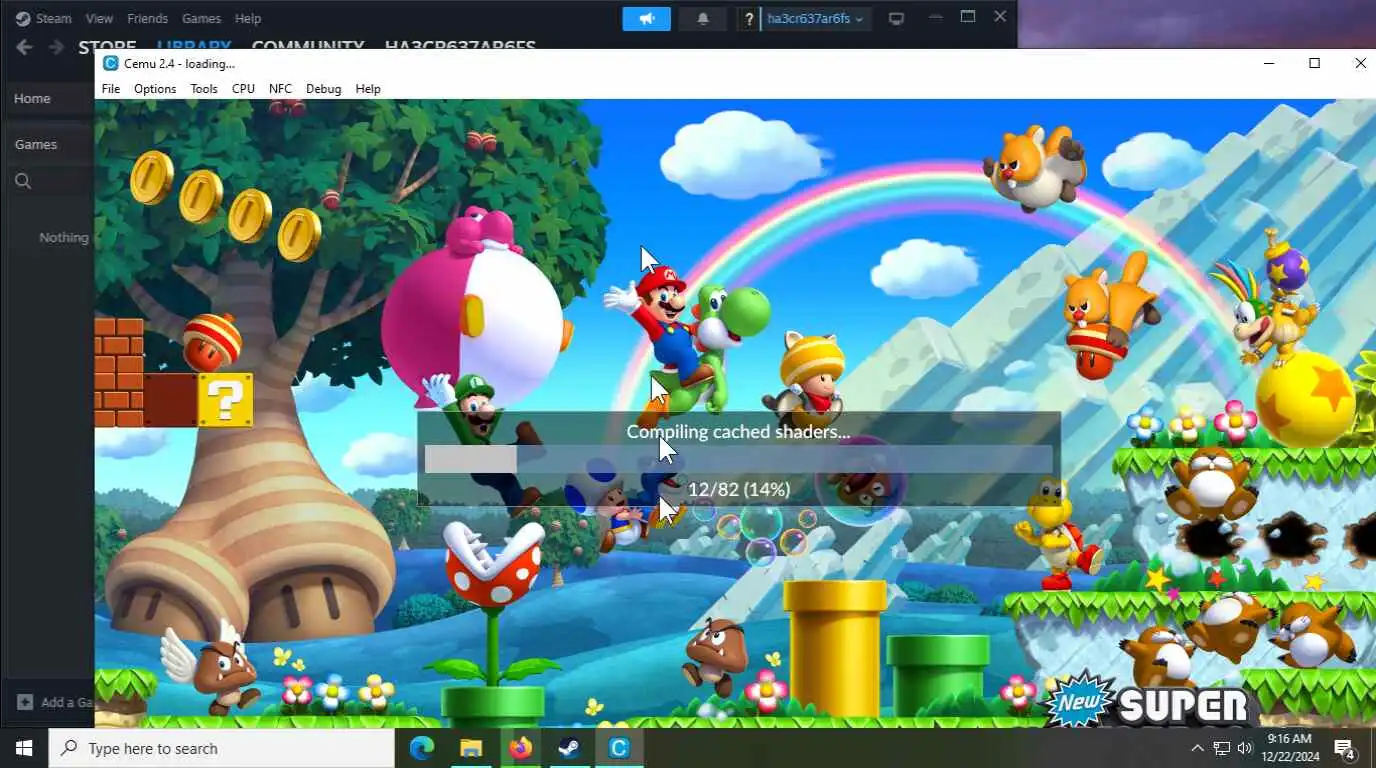Open View menu in Steam window
Image resolution: width=1376 pixels, height=768 pixels.
point(99,18)
